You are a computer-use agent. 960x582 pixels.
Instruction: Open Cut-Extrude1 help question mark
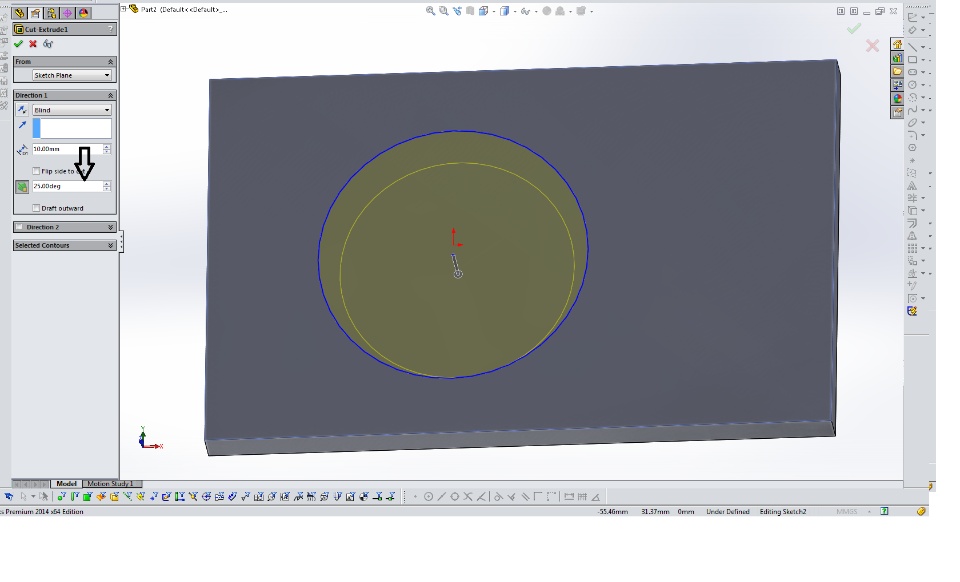(x=110, y=29)
